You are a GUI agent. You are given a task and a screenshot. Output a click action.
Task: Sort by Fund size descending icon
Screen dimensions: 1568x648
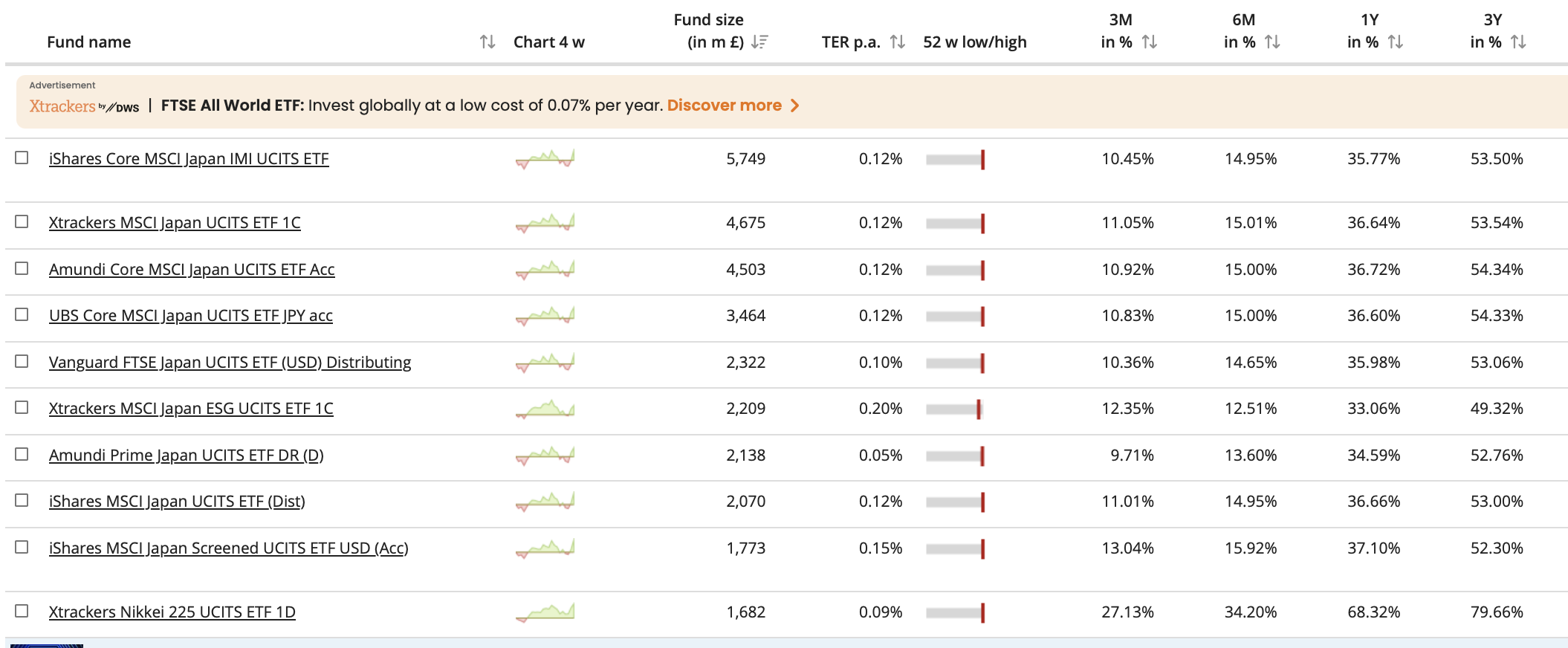759,42
